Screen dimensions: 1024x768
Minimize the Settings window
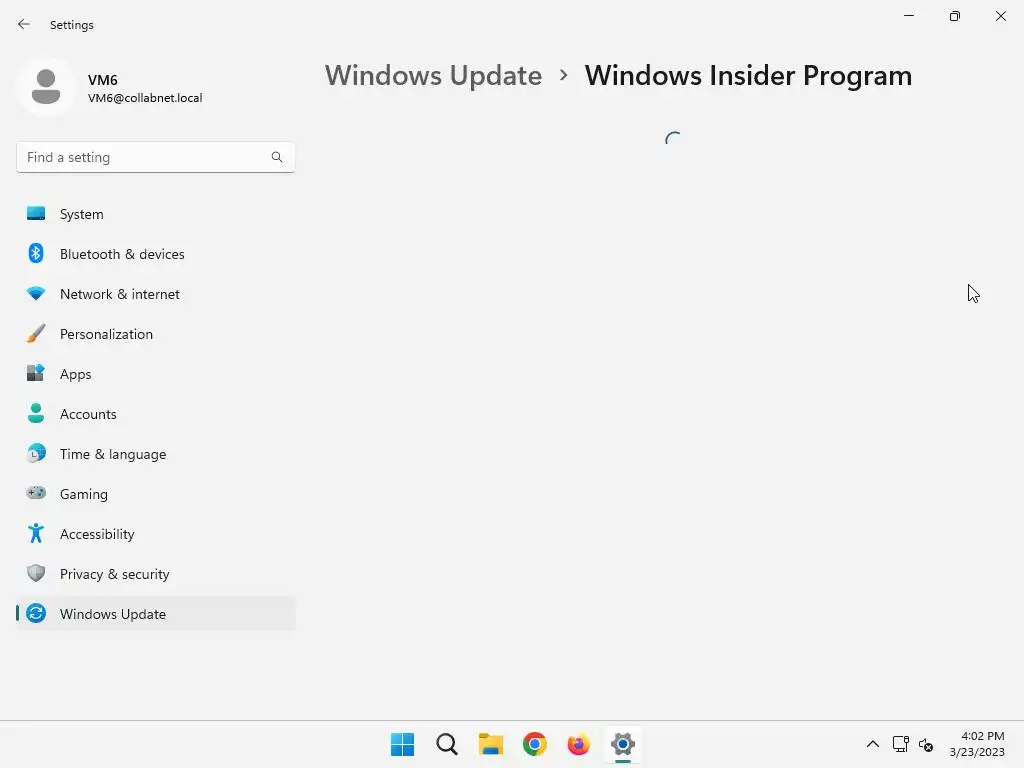coord(909,16)
